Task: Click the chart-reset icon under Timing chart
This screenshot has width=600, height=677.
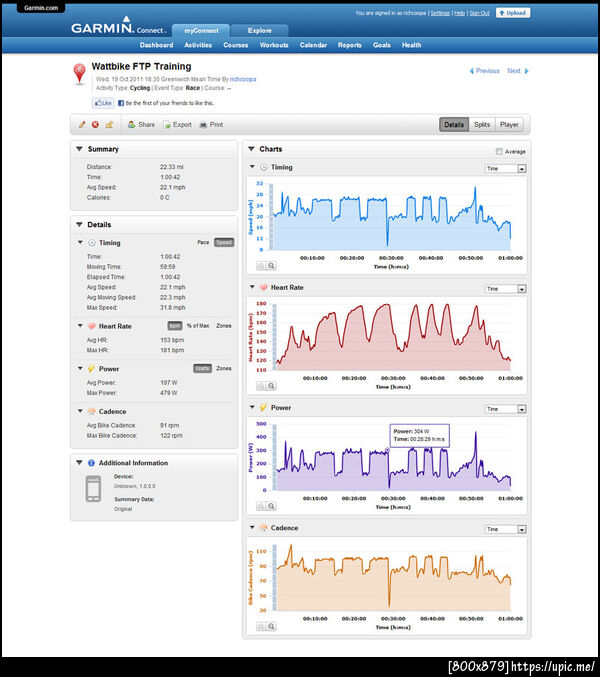Action: click(261, 266)
